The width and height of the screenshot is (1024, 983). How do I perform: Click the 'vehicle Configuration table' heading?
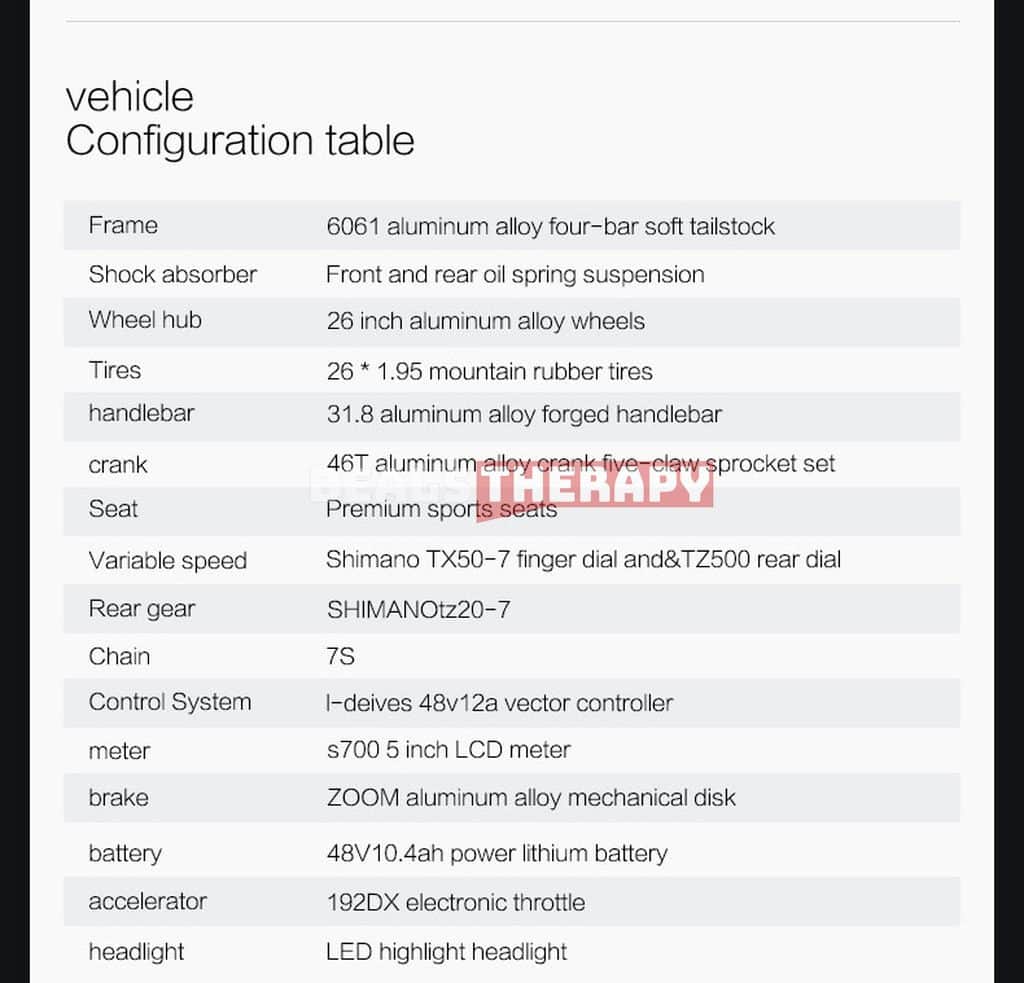[x=240, y=120]
